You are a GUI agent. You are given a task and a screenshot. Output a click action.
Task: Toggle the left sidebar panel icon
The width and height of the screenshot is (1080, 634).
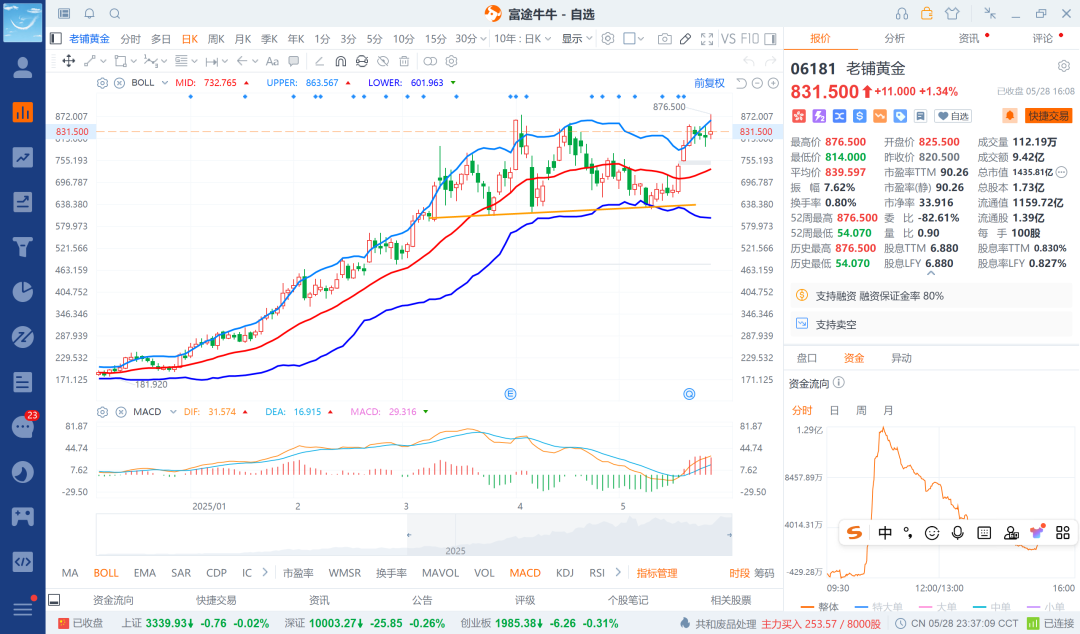click(x=56, y=39)
